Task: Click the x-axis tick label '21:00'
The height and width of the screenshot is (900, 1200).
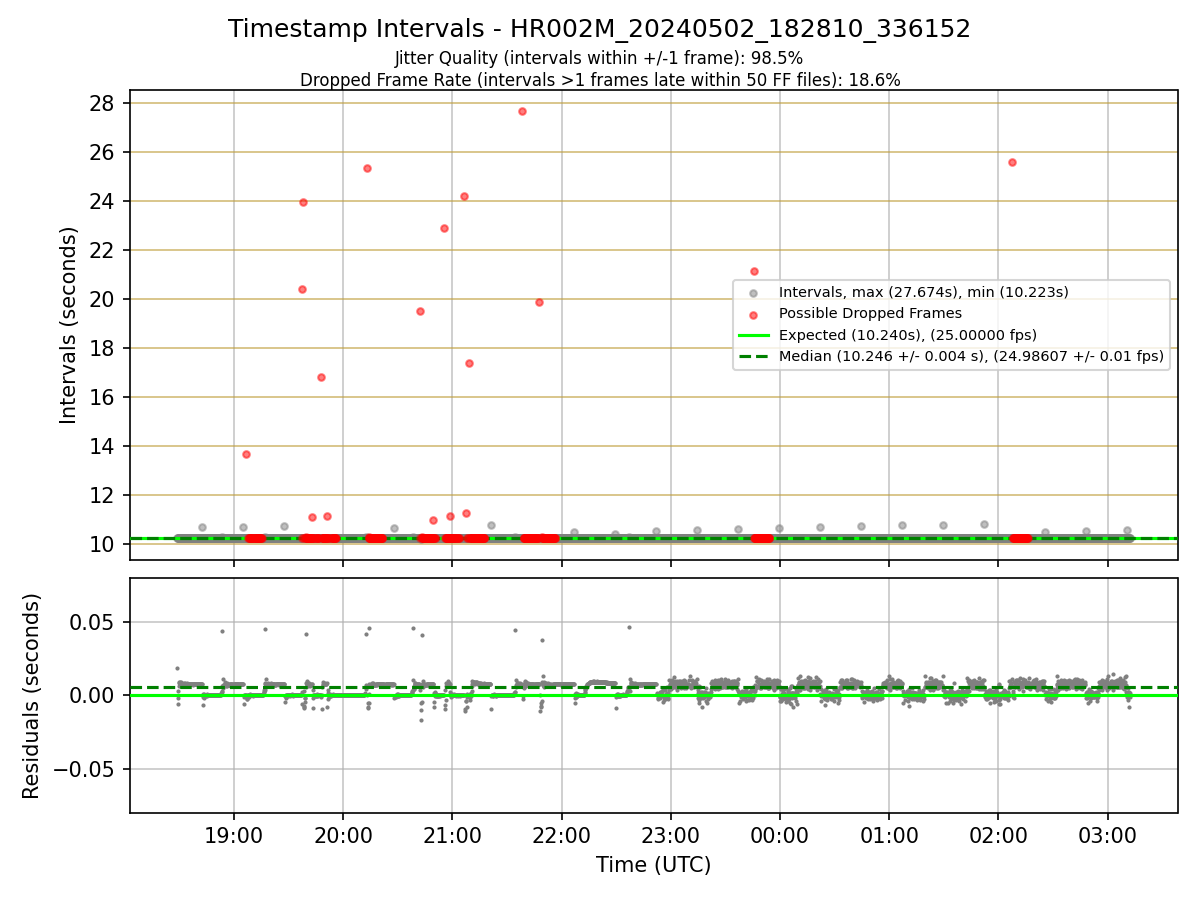Action: 452,834
